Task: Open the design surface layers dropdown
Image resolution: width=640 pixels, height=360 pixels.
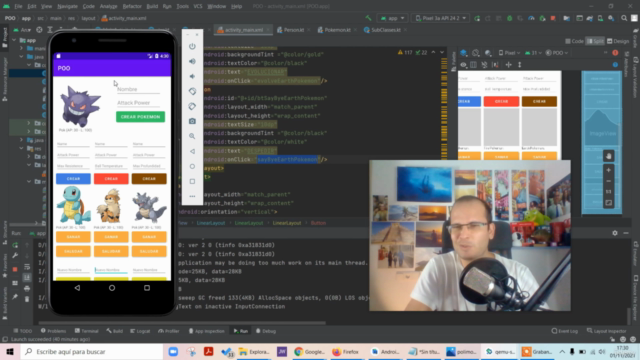Action: click(x=465, y=53)
